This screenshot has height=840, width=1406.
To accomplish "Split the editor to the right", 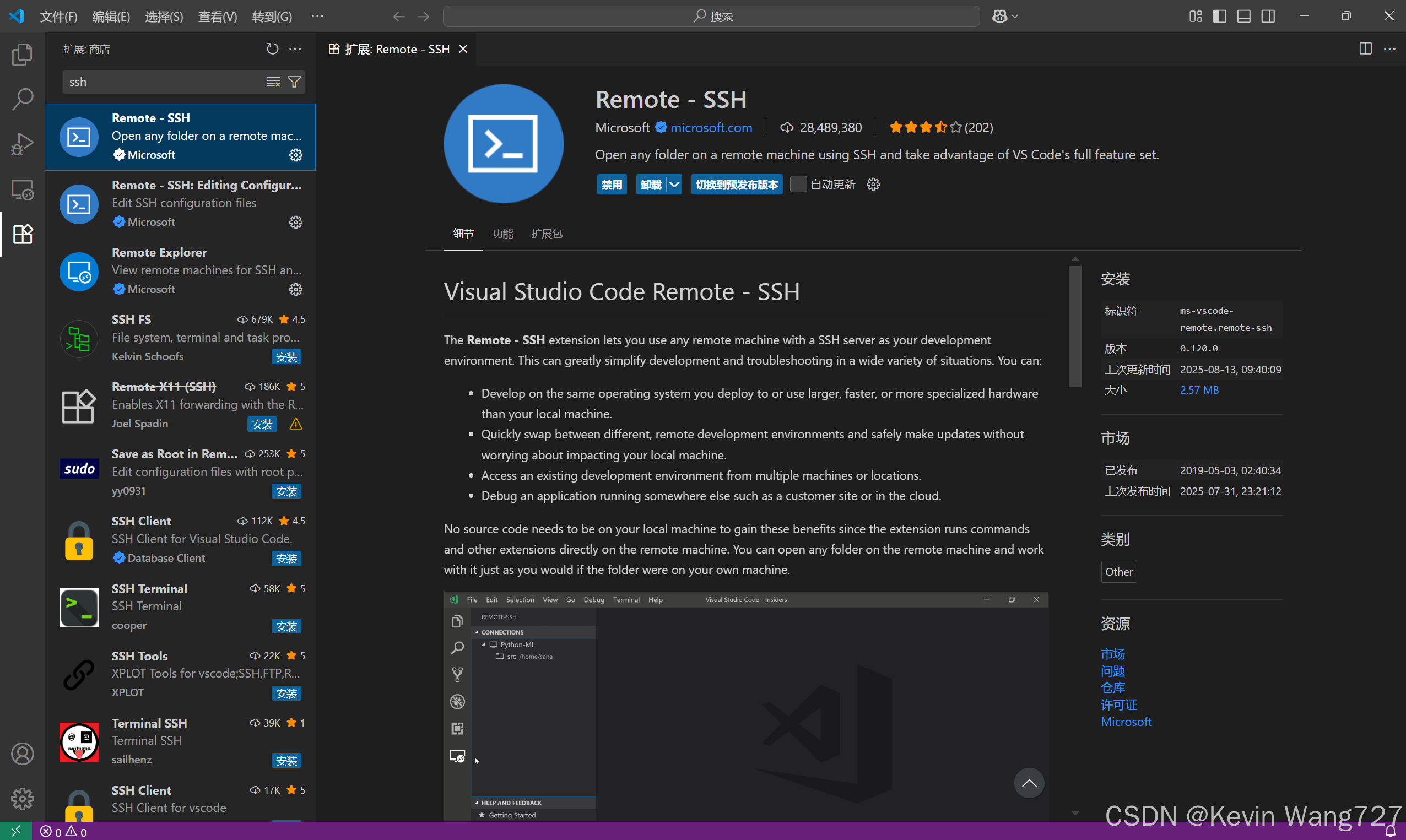I will 1365,49.
